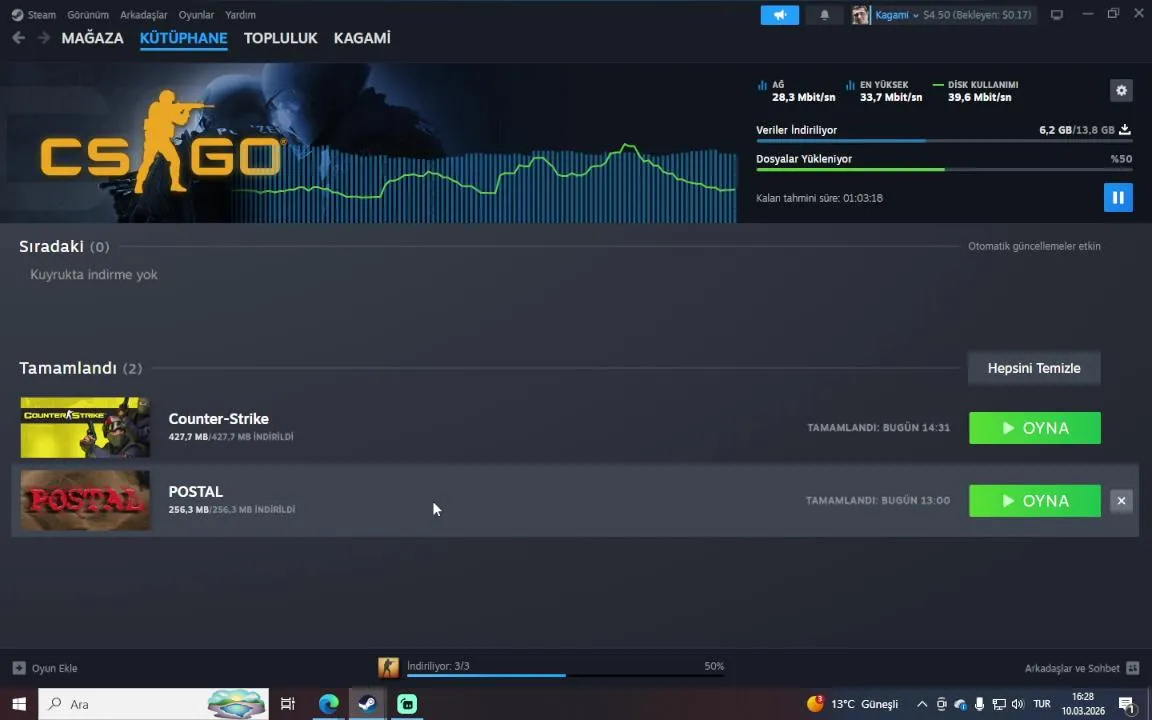Switch to the KAGAMİ tab
The width and height of the screenshot is (1152, 720).
[362, 38]
